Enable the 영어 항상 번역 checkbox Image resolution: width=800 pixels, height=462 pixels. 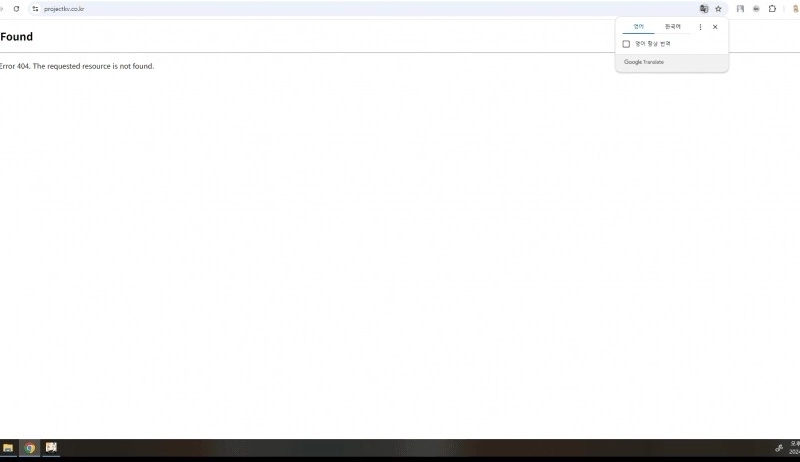pyautogui.click(x=626, y=44)
